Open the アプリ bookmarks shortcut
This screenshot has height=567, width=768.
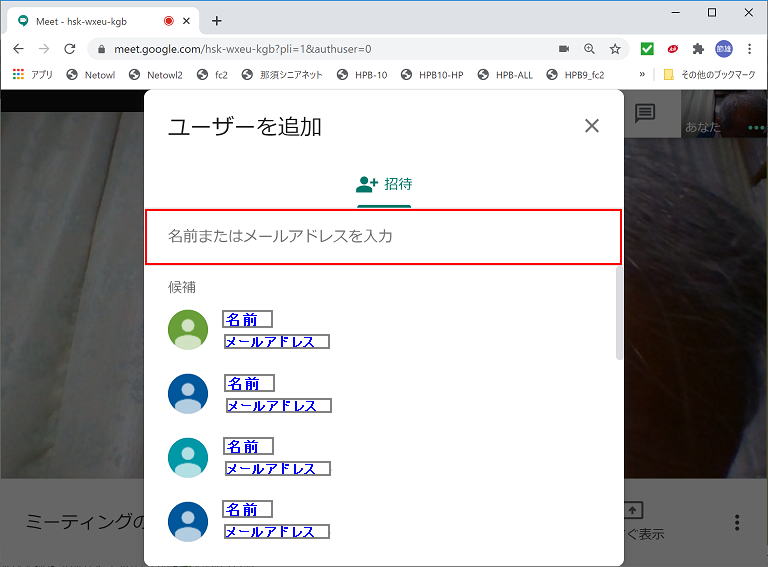click(x=33, y=74)
